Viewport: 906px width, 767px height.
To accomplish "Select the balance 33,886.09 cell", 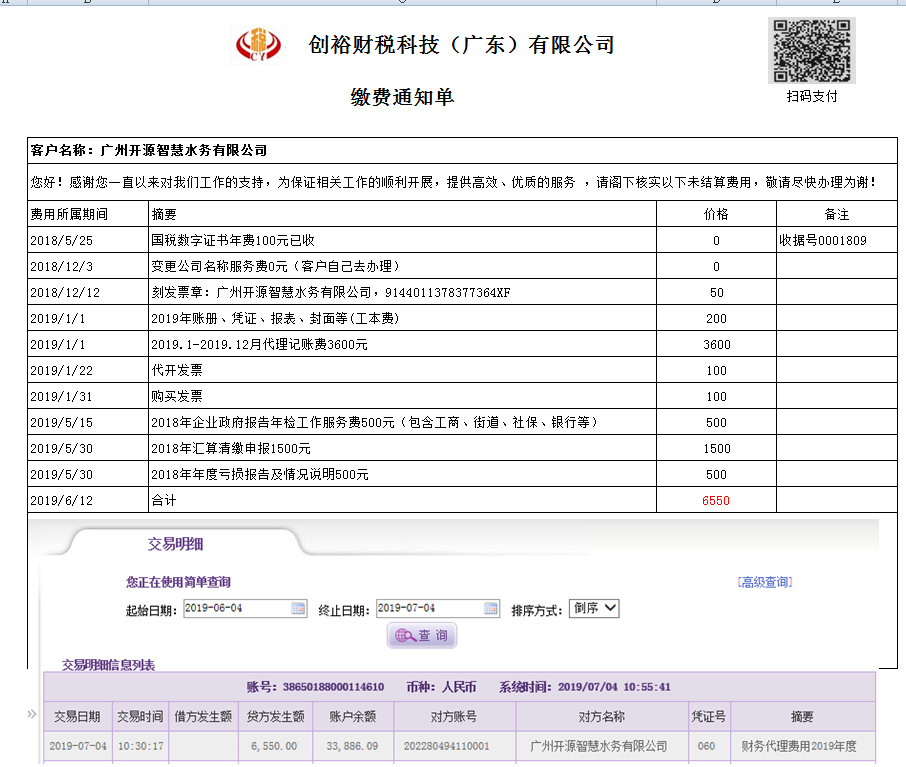I will [352, 746].
